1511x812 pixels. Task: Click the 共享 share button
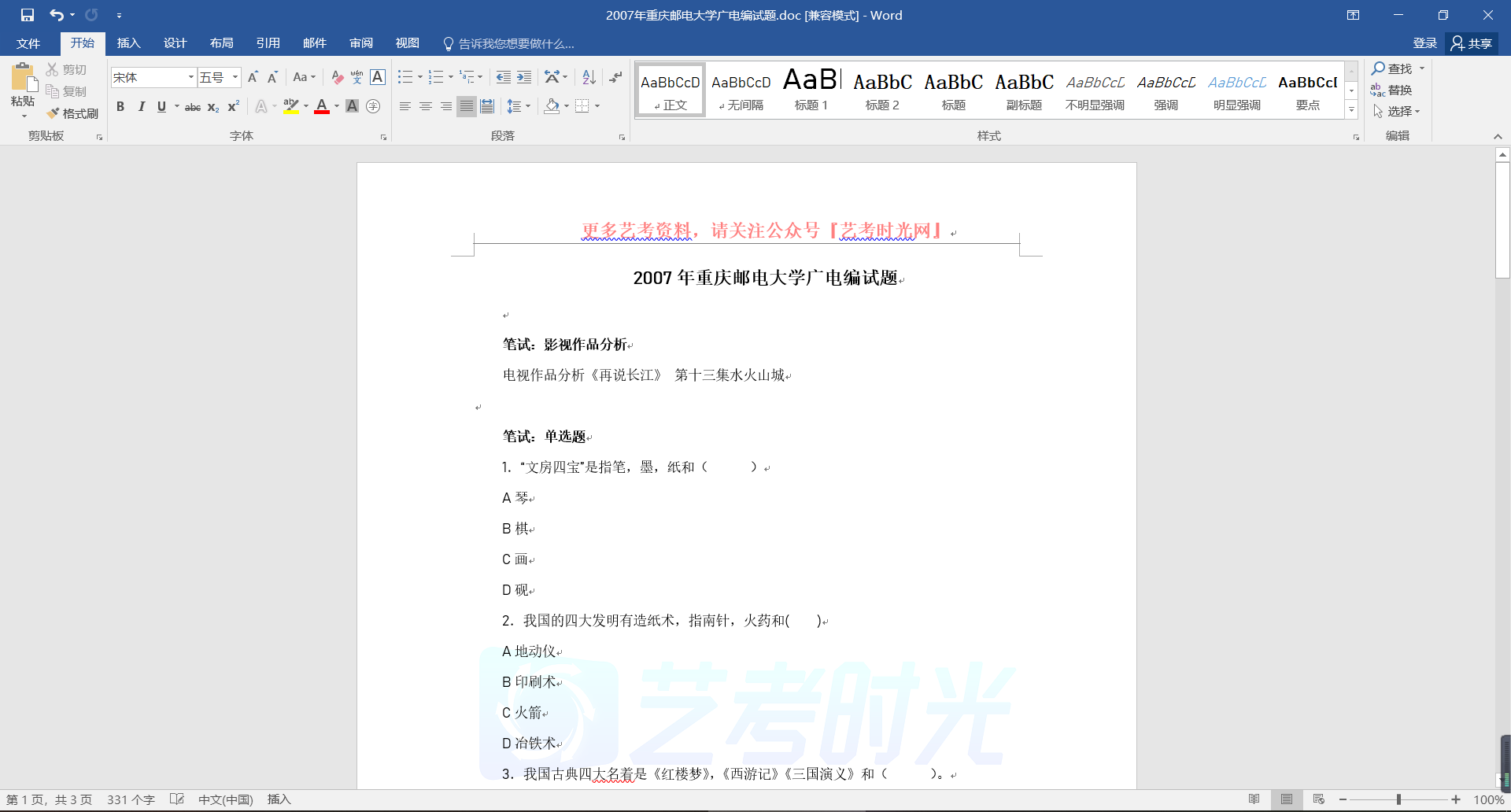pos(1472,43)
